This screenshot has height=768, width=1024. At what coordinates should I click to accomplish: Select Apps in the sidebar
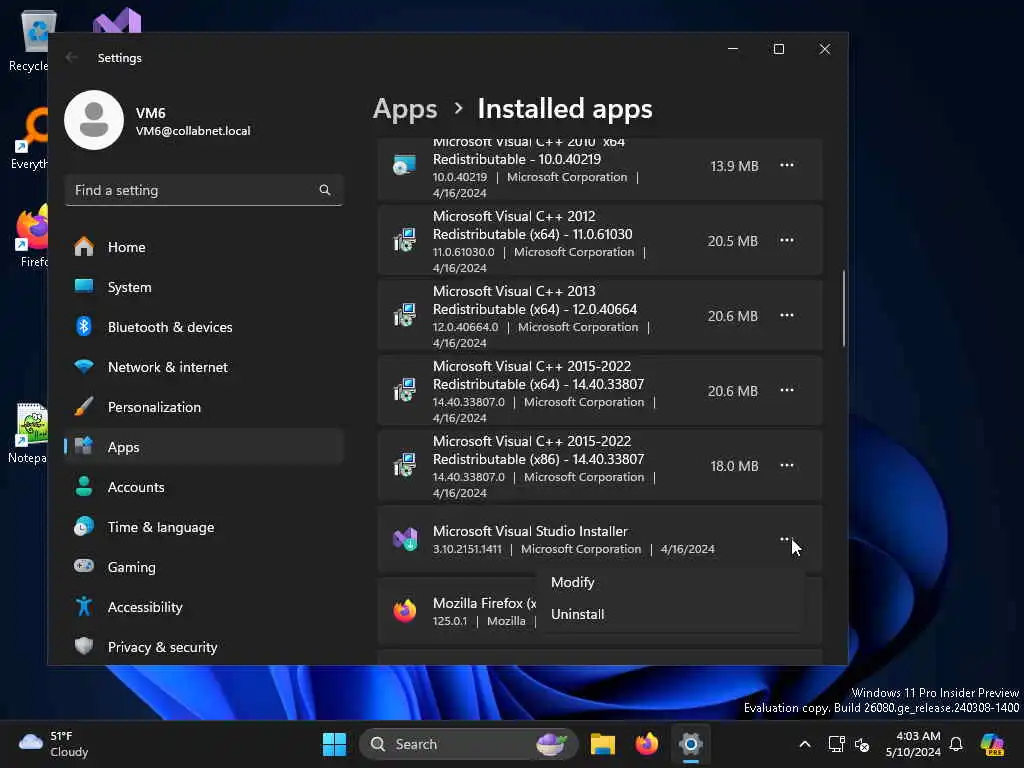pos(204,447)
